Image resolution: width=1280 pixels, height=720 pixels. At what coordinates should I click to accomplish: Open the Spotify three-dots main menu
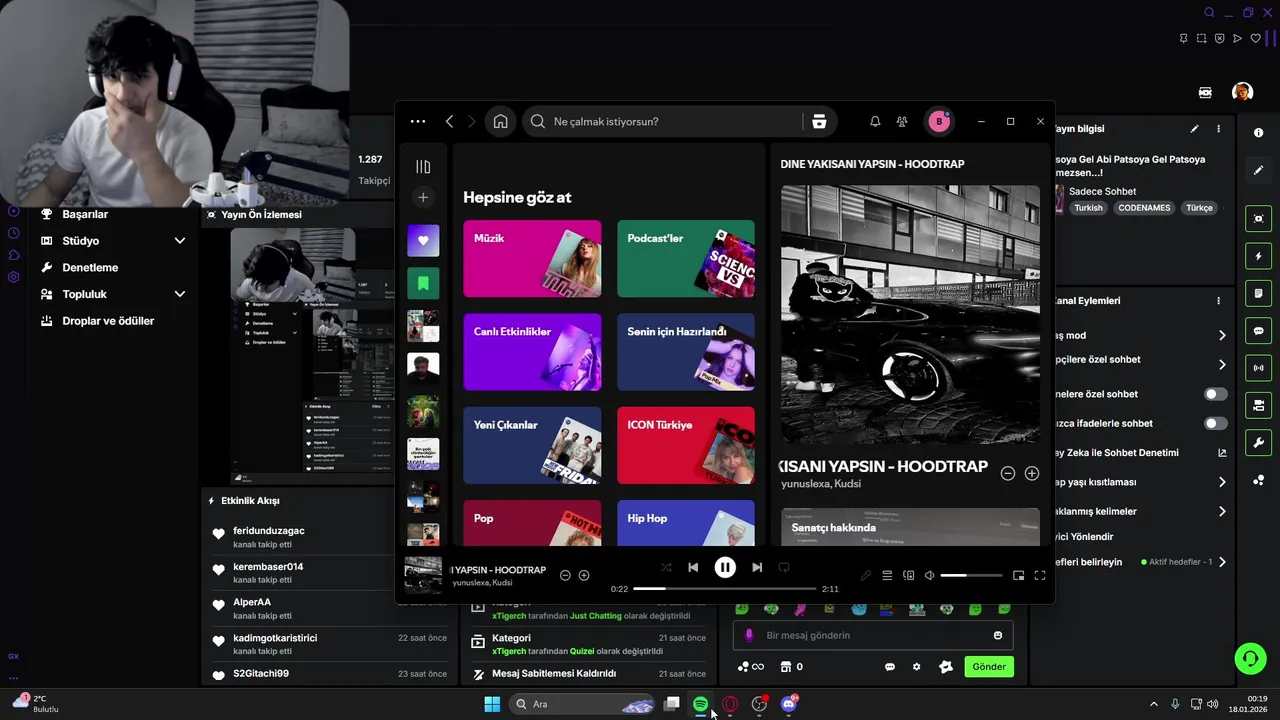tap(418, 121)
